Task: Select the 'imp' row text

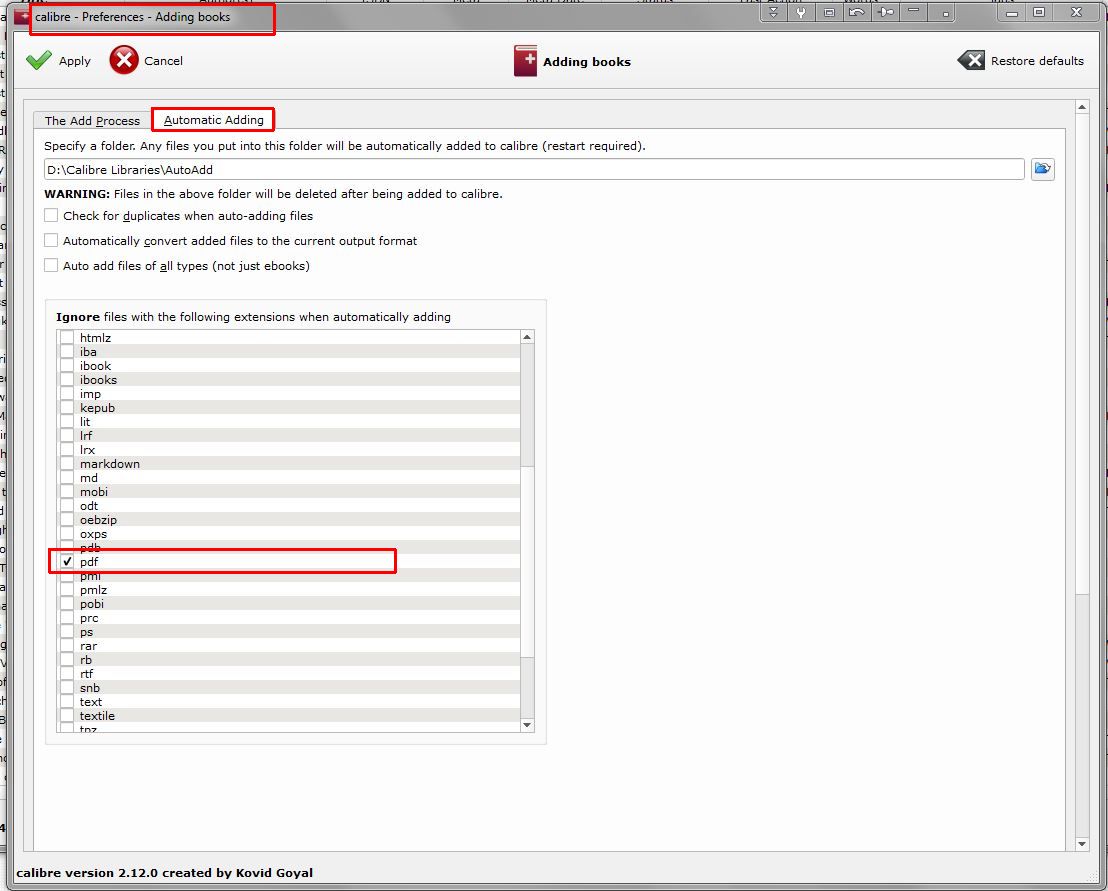Action: click(90, 394)
